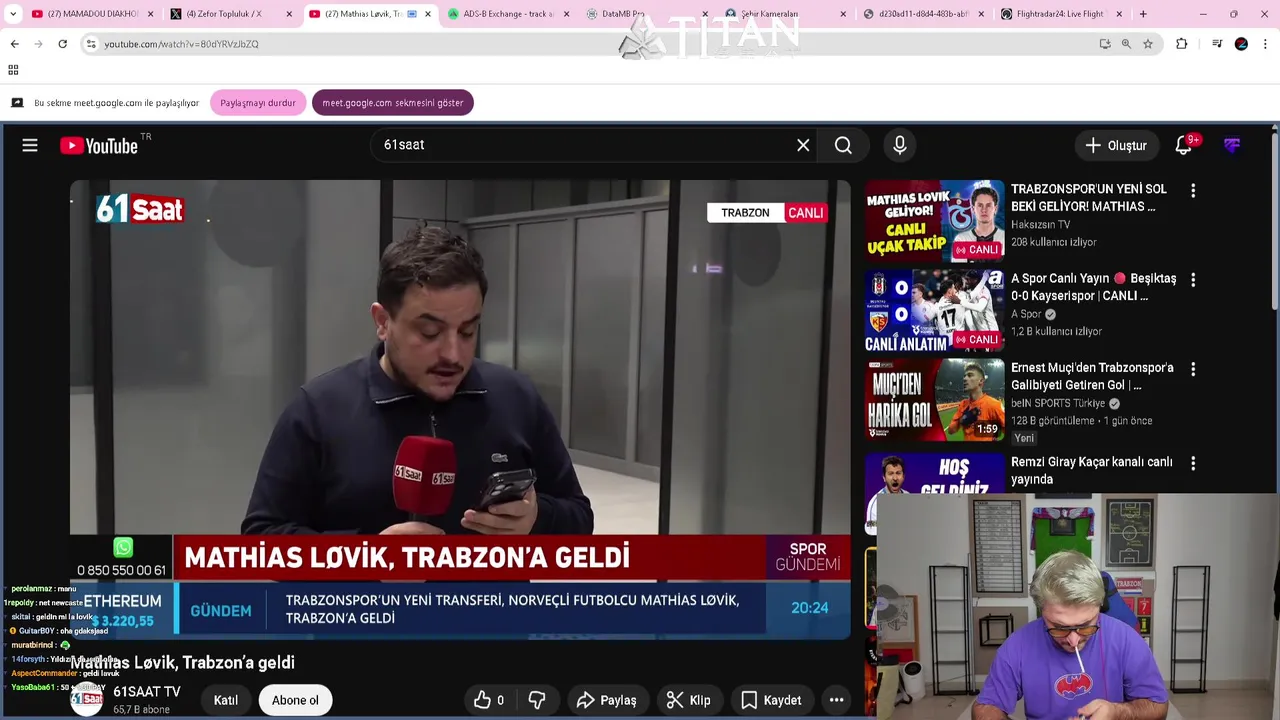Save video with Kaydet button
This screenshot has width=1280, height=720.
(x=771, y=700)
